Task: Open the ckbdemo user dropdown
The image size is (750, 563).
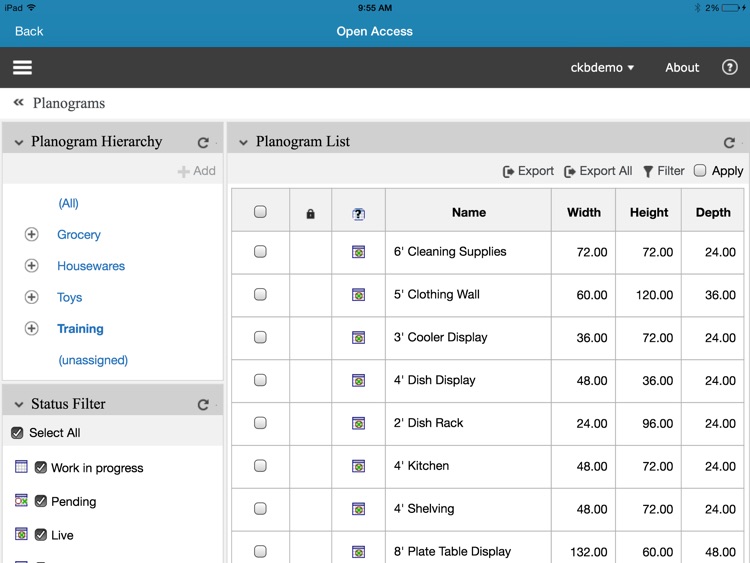Action: coord(602,68)
